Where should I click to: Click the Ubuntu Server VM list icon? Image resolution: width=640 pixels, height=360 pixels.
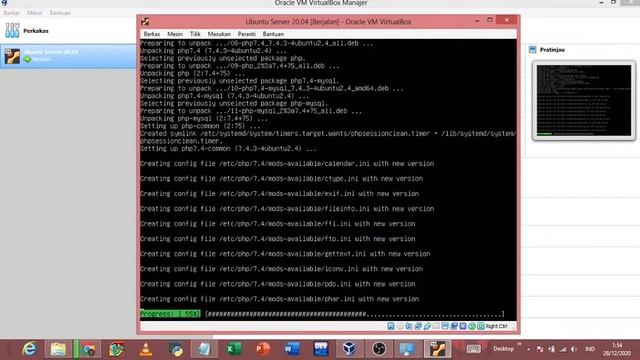(12, 56)
